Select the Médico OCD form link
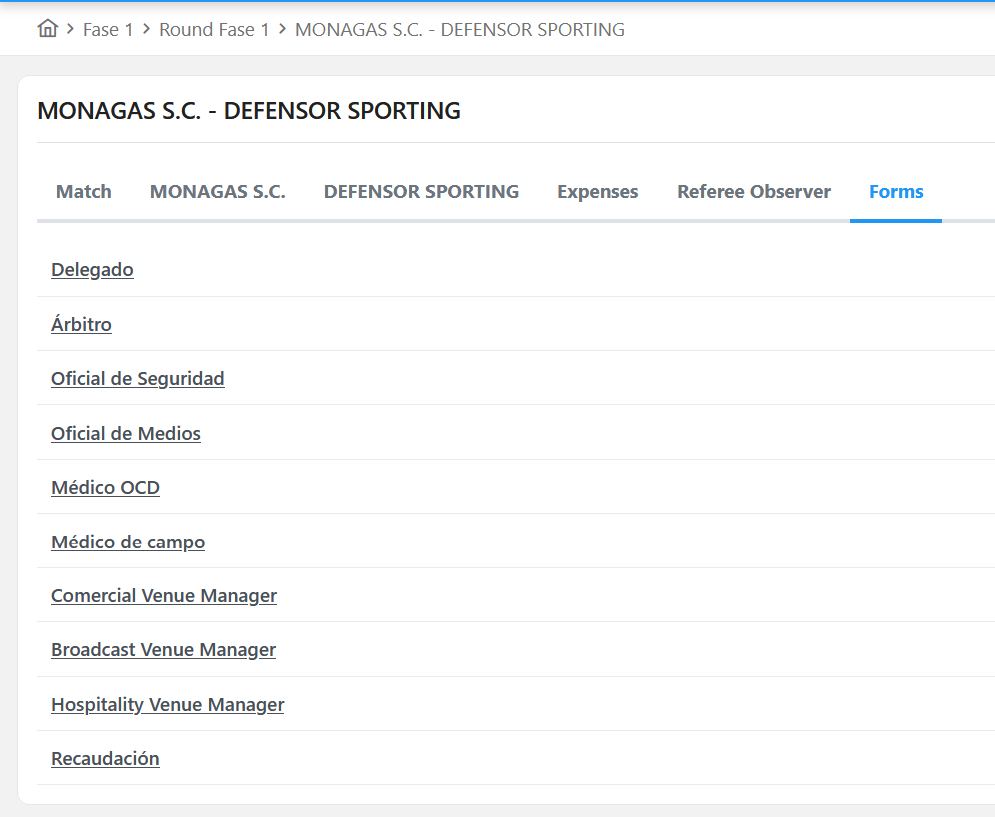Screen dimensions: 995x817 click(x=105, y=487)
